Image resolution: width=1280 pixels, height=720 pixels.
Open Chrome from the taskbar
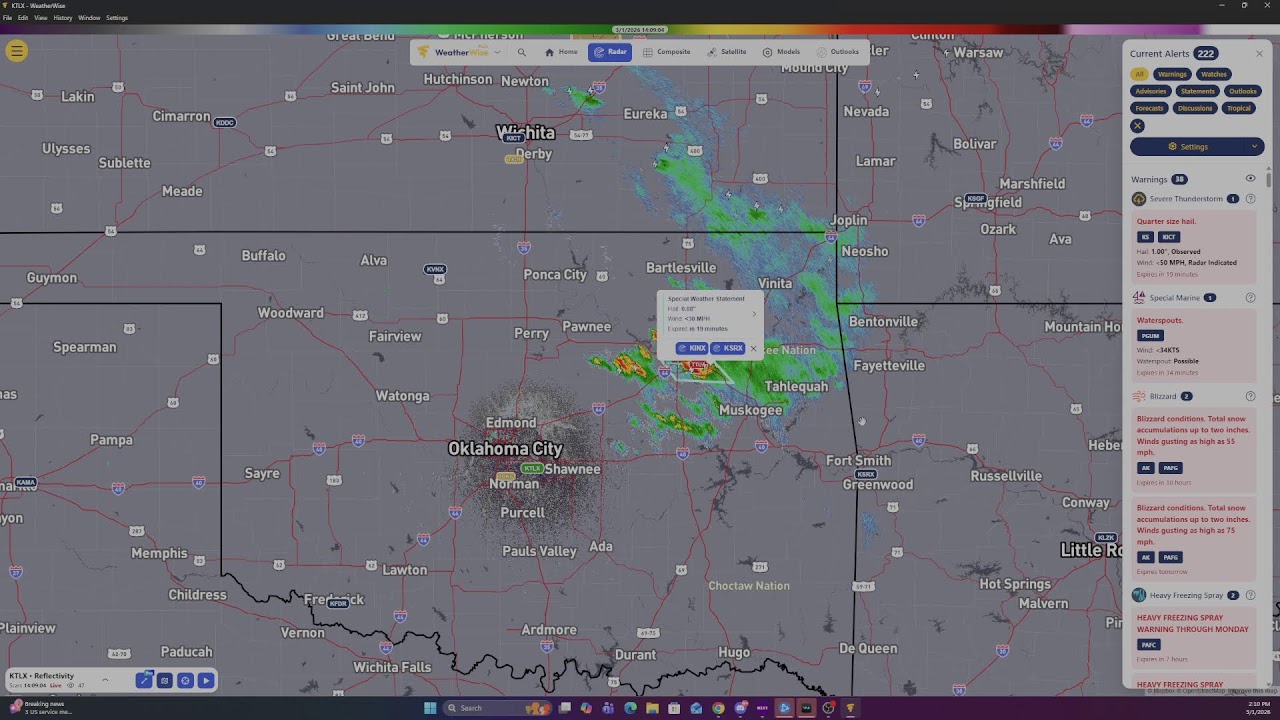click(718, 708)
